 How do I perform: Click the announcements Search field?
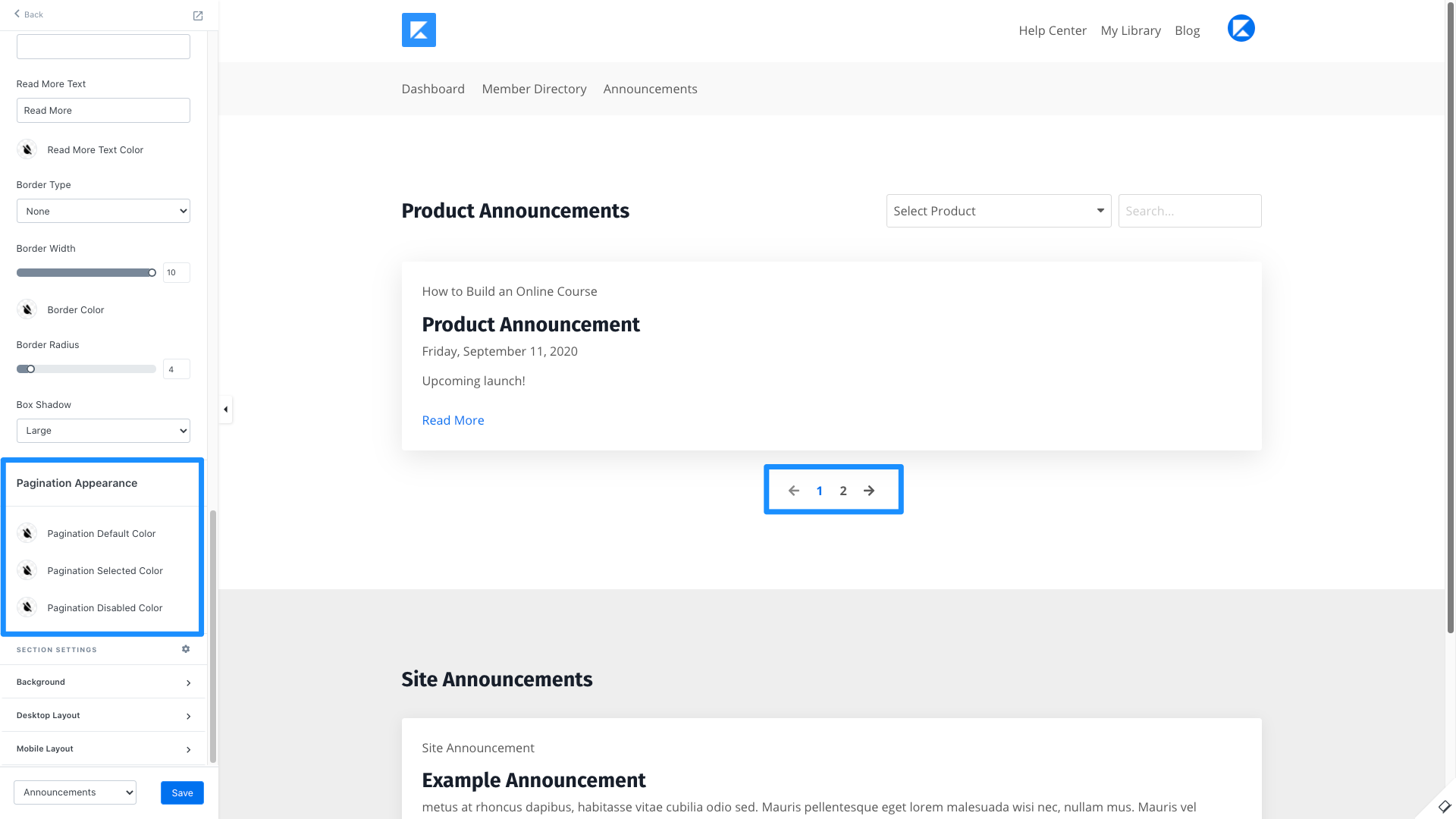tap(1189, 211)
